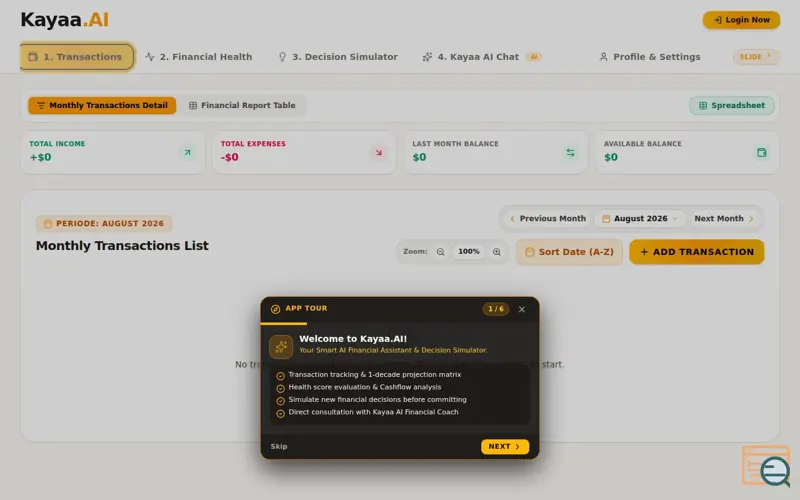The width and height of the screenshot is (800, 500).
Task: Click ADD TRANSACTION button
Action: click(696, 252)
